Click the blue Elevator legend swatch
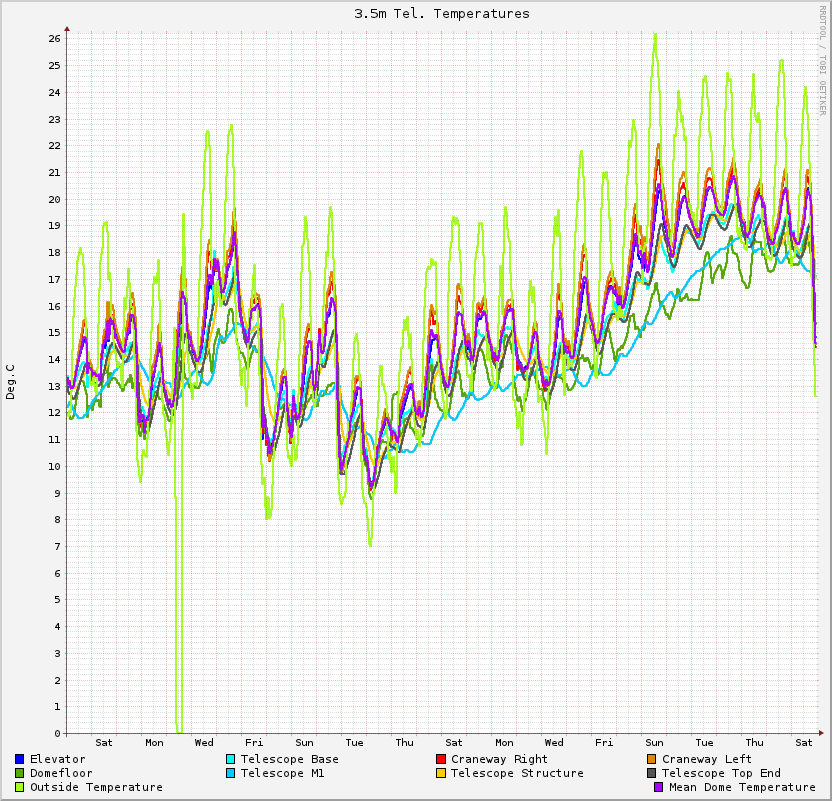832x801 pixels. pyautogui.click(x=20, y=760)
